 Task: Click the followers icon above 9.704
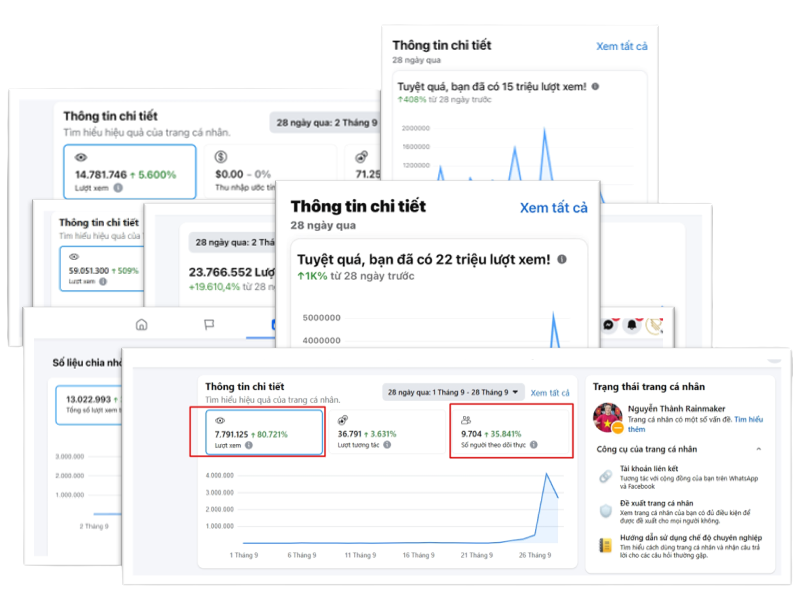(x=466, y=420)
